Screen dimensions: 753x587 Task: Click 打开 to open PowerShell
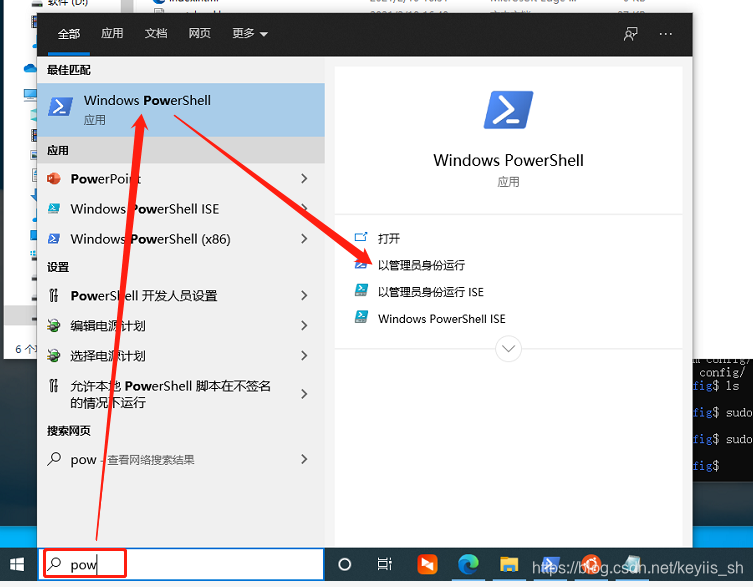click(389, 238)
